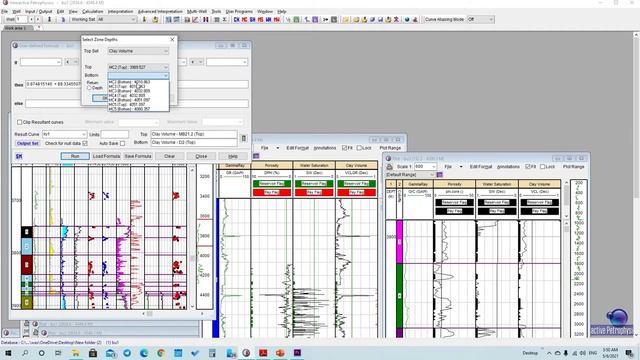Toggle Fit checkbox in right plot window
Image resolution: width=640 pixels, height=360 pixels.
(x=528, y=167)
